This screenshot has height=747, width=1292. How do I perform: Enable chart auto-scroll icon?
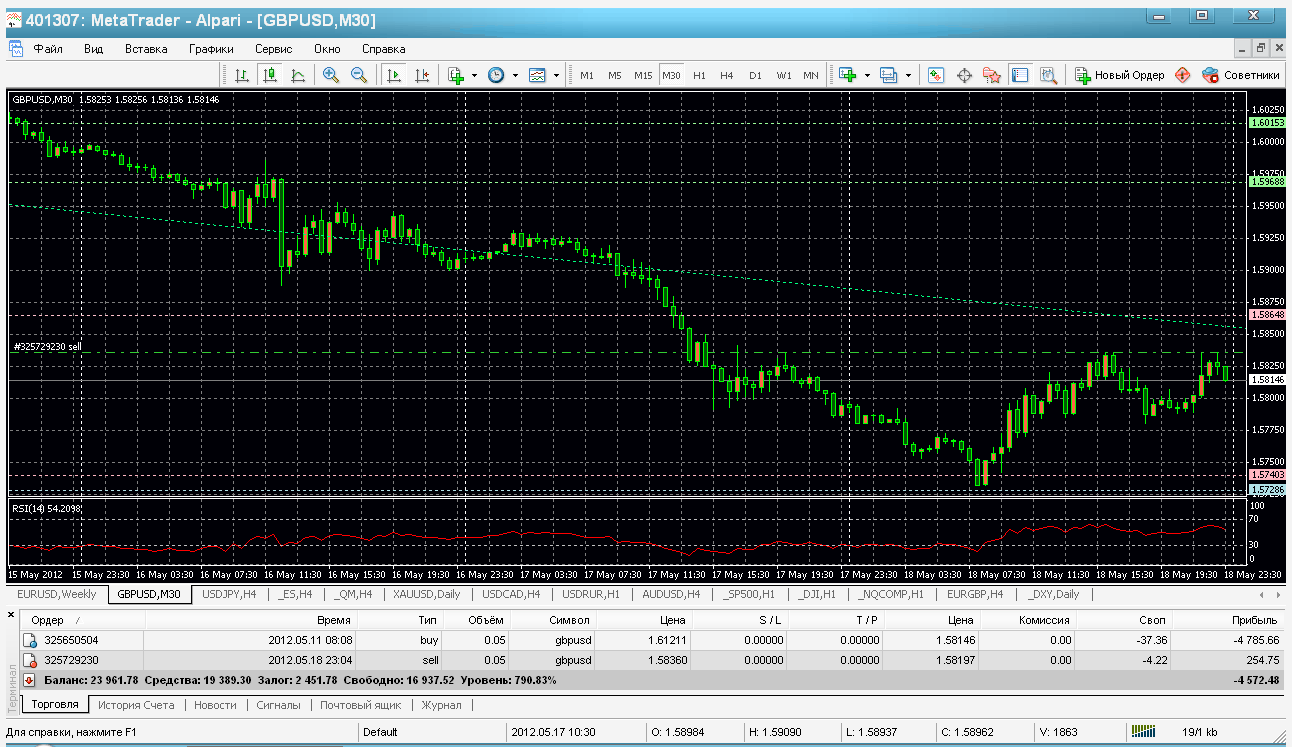coord(394,75)
